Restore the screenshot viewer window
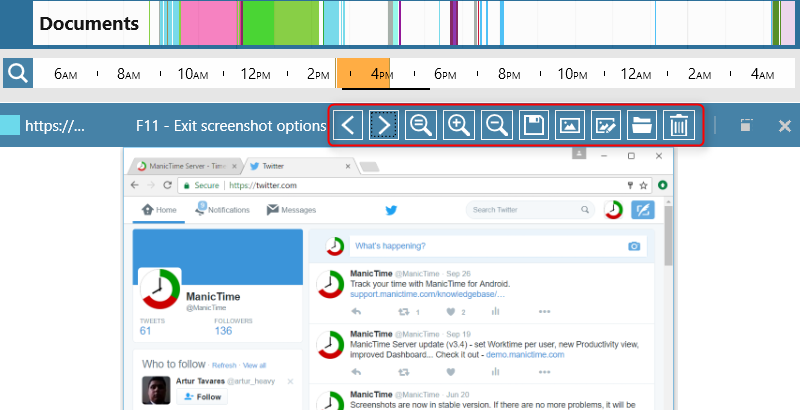This screenshot has width=800, height=410. pyautogui.click(x=746, y=126)
